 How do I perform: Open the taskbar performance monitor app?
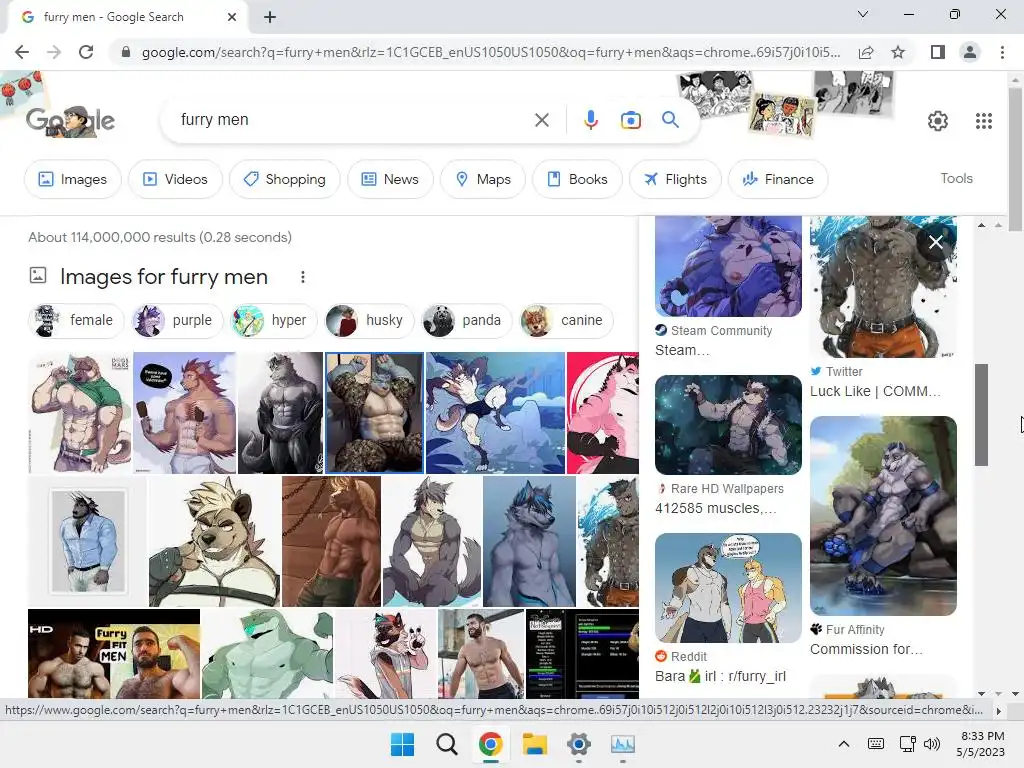[x=622, y=744]
